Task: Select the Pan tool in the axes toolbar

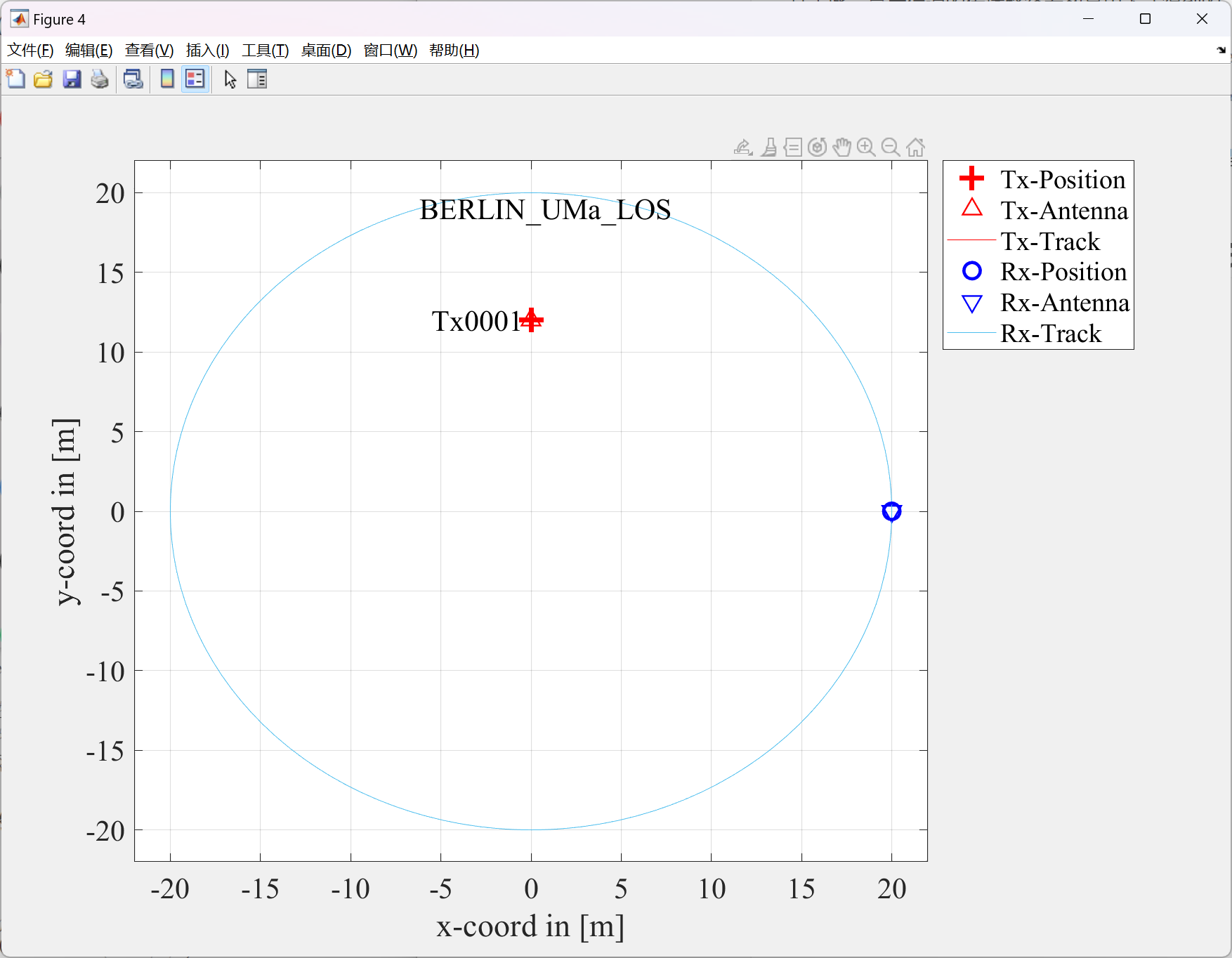Action: click(842, 147)
